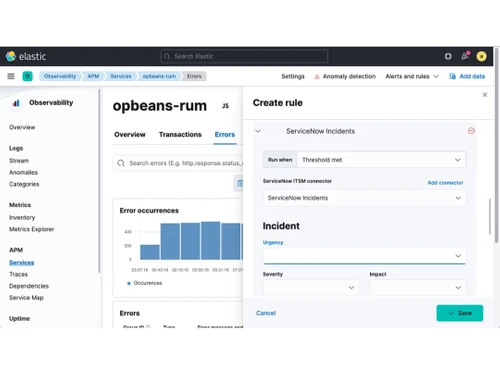500x375 pixels.
Task: Click the APM breadcrumb
Action: tap(93, 76)
